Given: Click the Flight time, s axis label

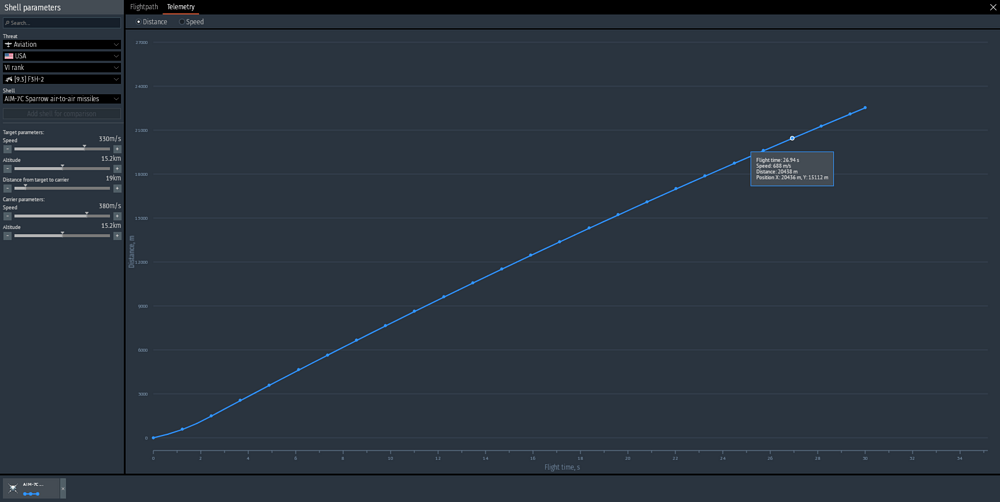Looking at the screenshot, I should 562,468.
